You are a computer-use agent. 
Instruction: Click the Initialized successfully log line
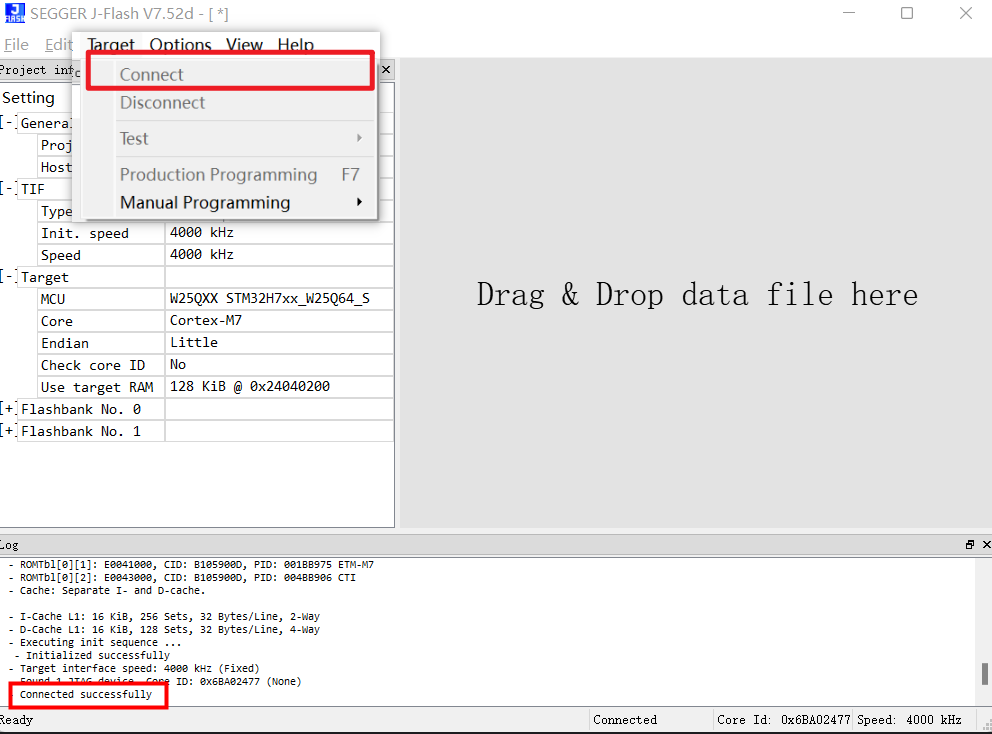pos(92,656)
